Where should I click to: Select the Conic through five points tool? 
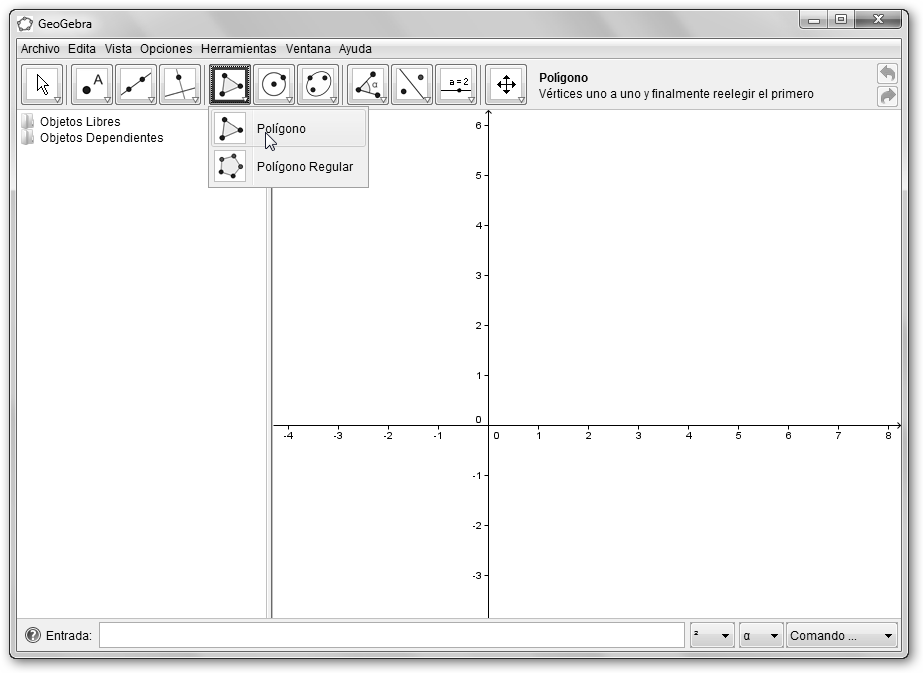pyautogui.click(x=318, y=85)
